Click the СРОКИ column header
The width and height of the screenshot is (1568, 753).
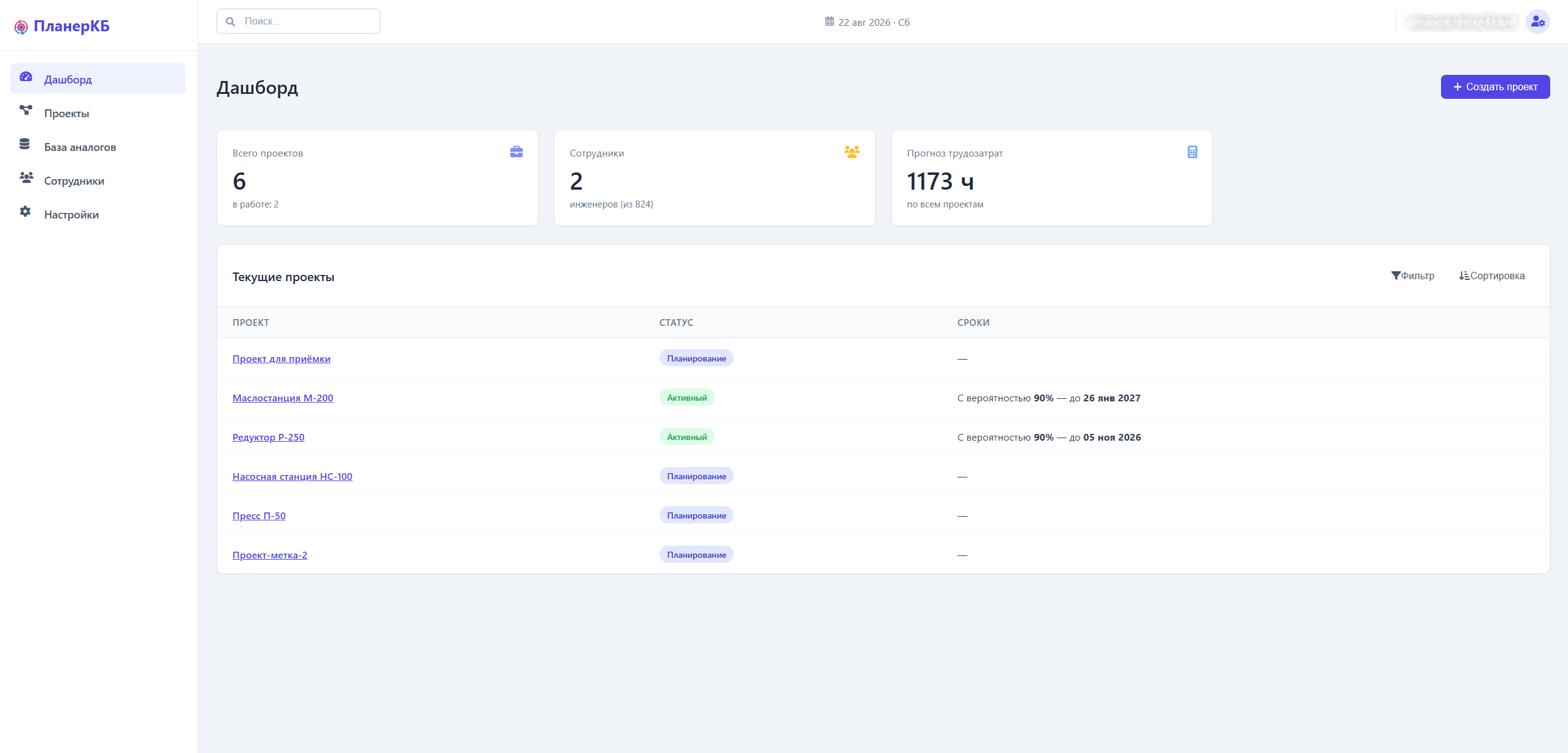tap(974, 323)
